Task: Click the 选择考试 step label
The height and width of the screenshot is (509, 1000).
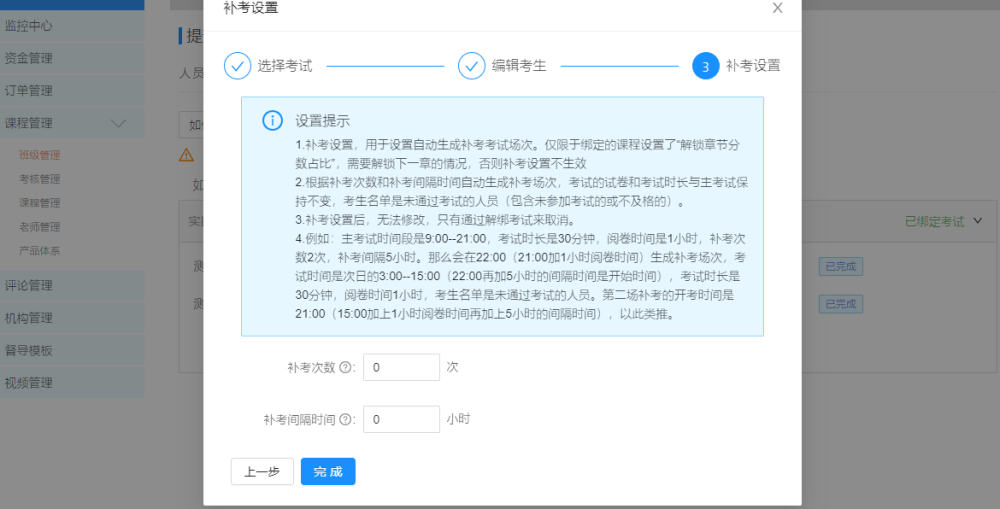Action: click(x=285, y=66)
